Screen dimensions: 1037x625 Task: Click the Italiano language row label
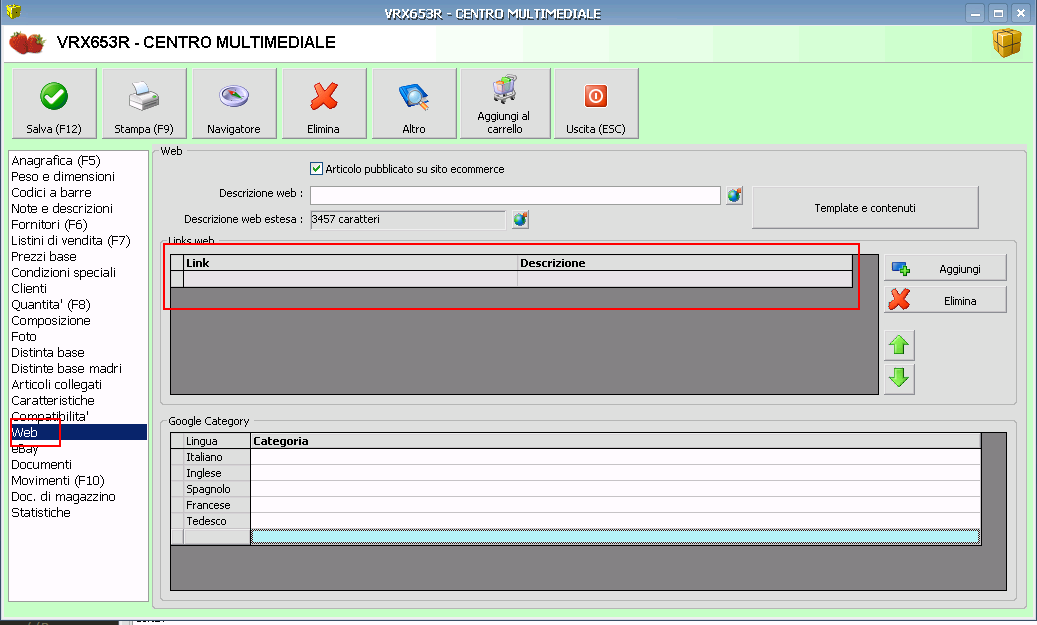(x=217, y=457)
